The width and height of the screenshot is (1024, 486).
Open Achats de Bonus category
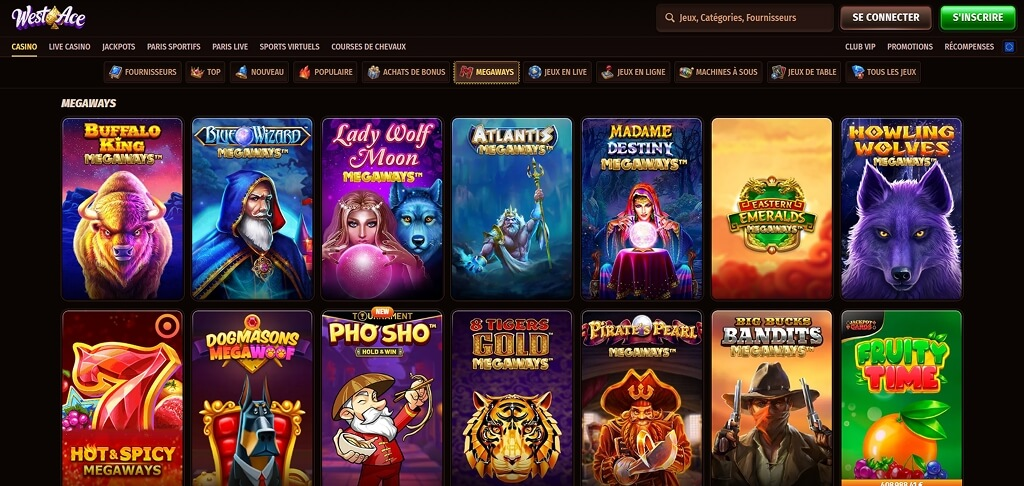tap(406, 73)
